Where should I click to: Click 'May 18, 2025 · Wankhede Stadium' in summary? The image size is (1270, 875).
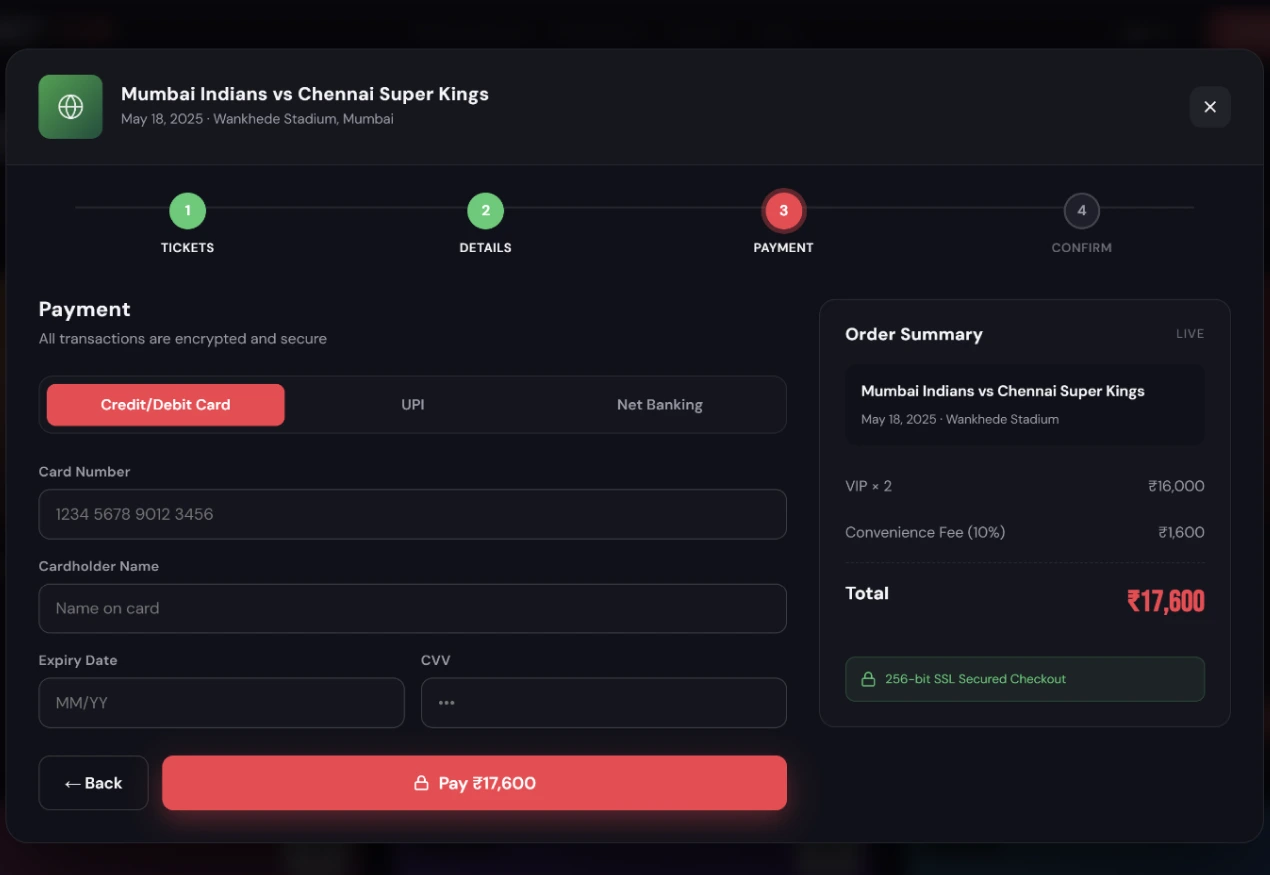pos(960,419)
